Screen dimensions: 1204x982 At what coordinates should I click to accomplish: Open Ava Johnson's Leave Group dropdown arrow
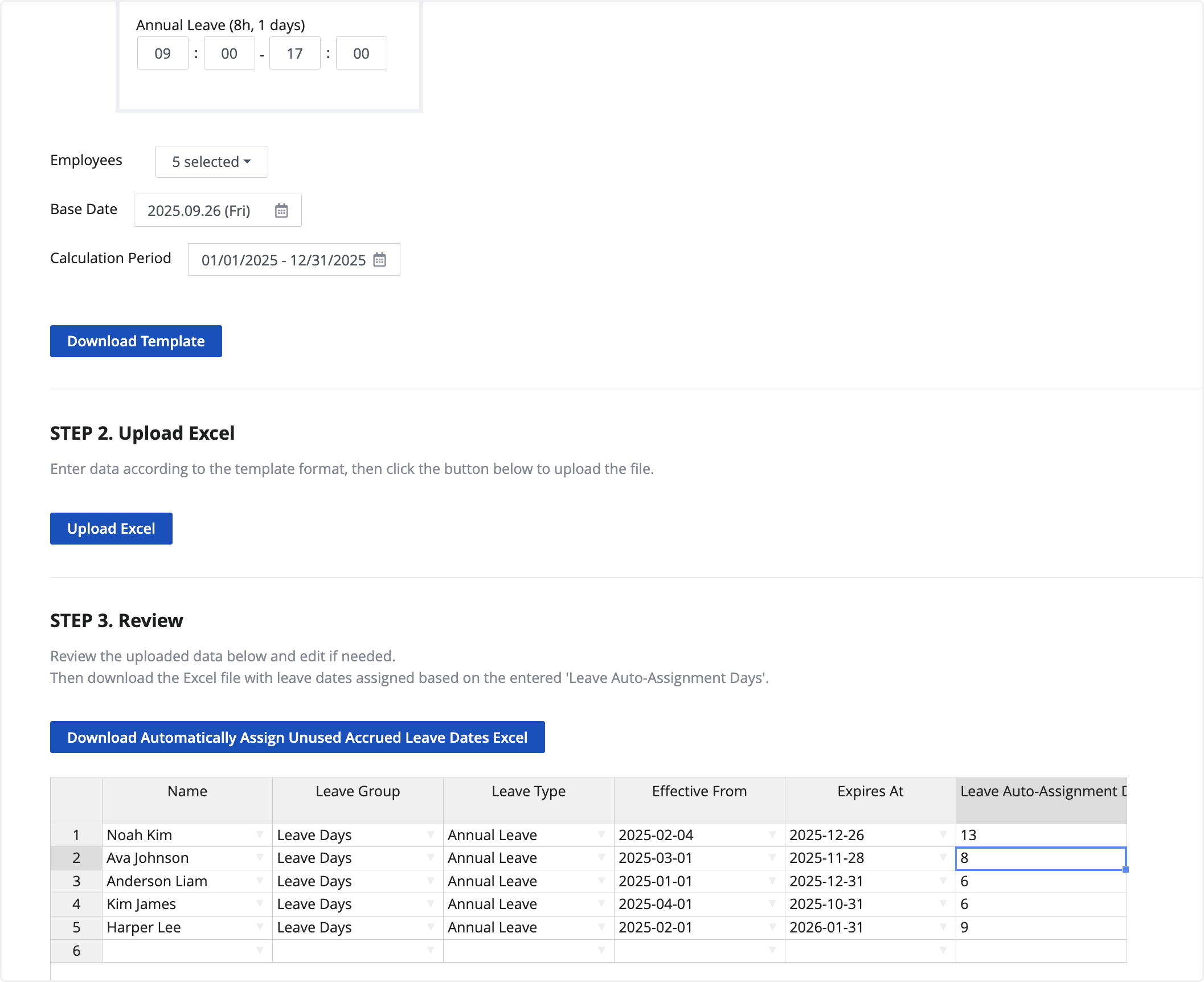(x=431, y=858)
